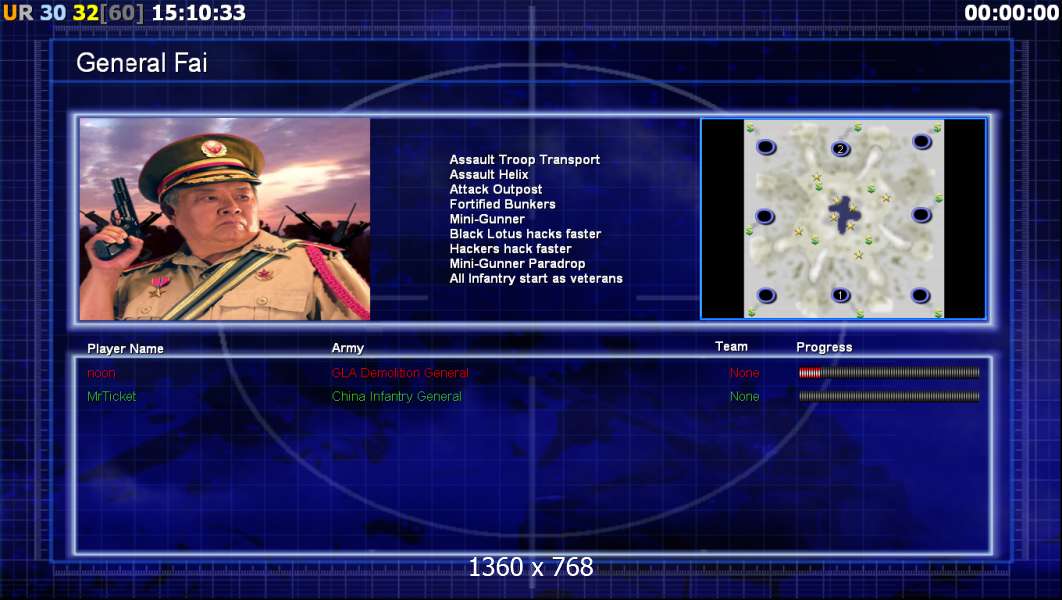This screenshot has height=600, width=1062.
Task: Click noon's red team value 'None'
Action: click(x=744, y=373)
